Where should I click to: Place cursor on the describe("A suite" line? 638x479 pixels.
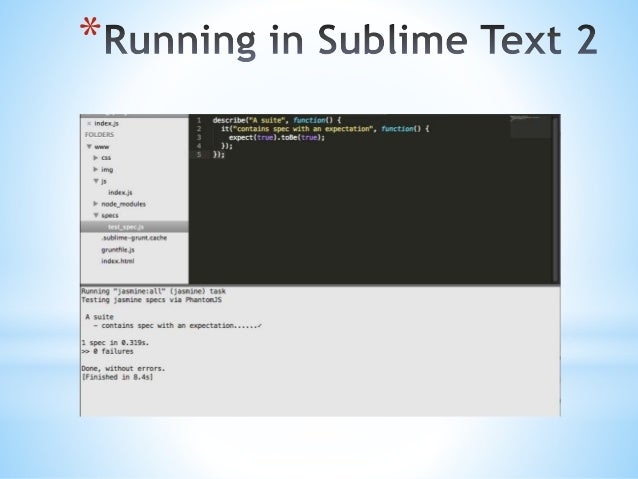(x=277, y=120)
